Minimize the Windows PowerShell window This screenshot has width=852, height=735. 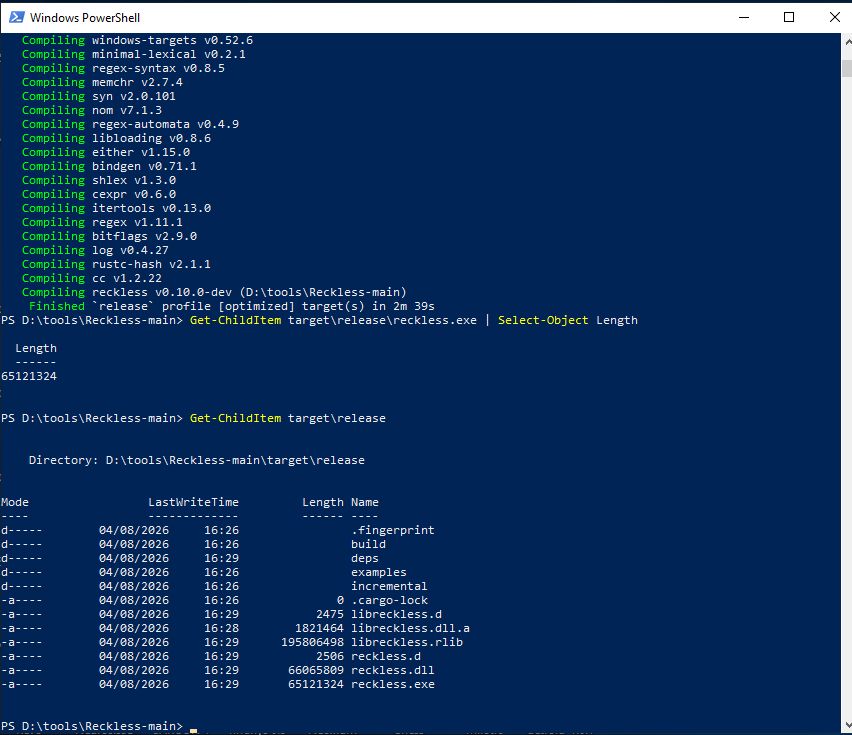coord(744,17)
